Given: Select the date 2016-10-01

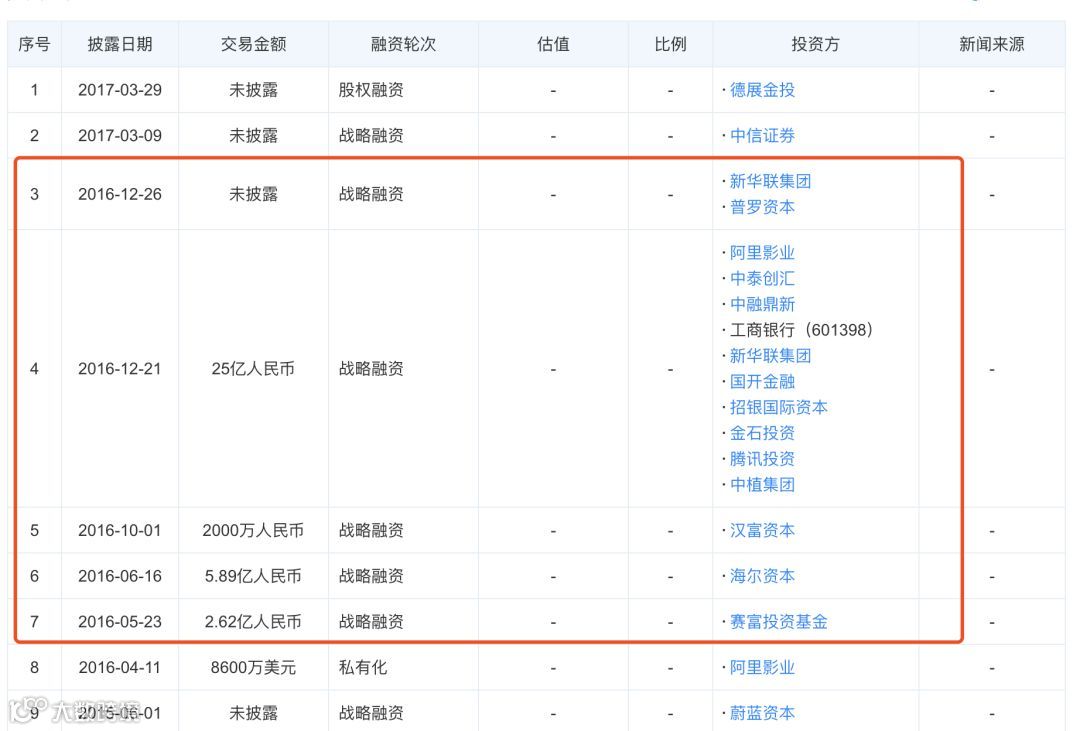Looking at the screenshot, I should [120, 530].
